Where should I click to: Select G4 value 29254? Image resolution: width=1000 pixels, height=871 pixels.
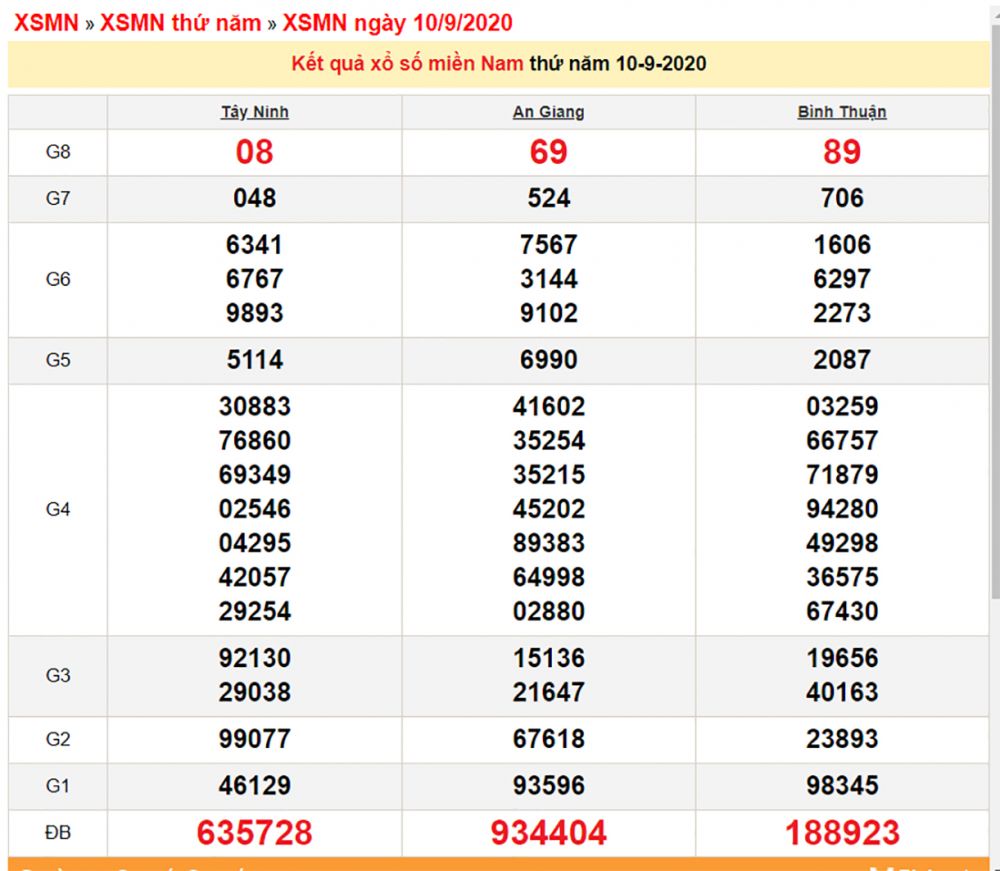tap(254, 611)
